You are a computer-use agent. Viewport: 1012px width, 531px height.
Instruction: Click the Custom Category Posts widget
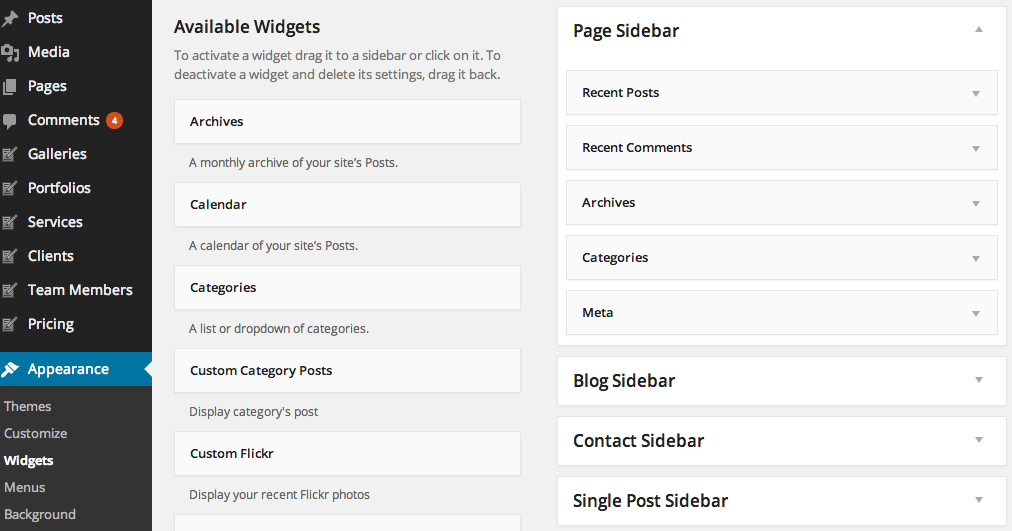[346, 370]
